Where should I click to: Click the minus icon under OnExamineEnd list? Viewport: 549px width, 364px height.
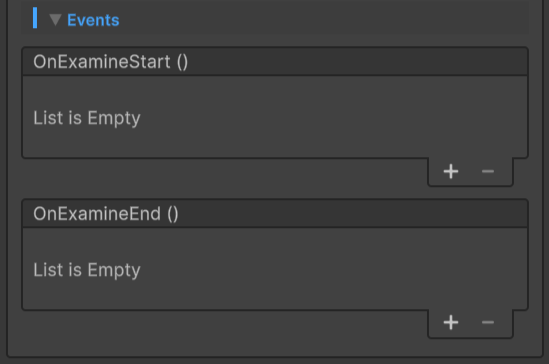(x=488, y=322)
